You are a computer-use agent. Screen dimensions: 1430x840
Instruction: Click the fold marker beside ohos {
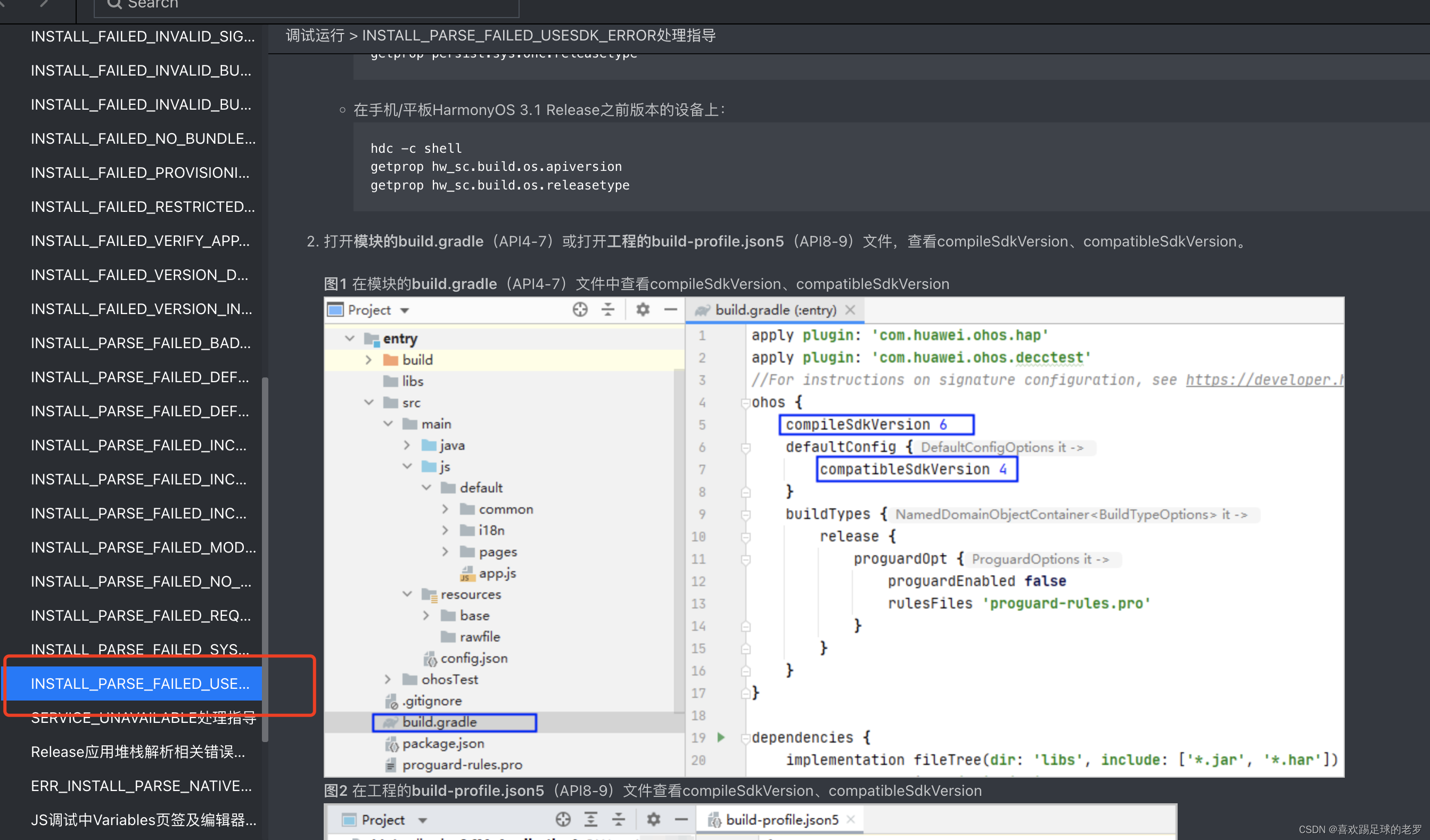(x=746, y=403)
